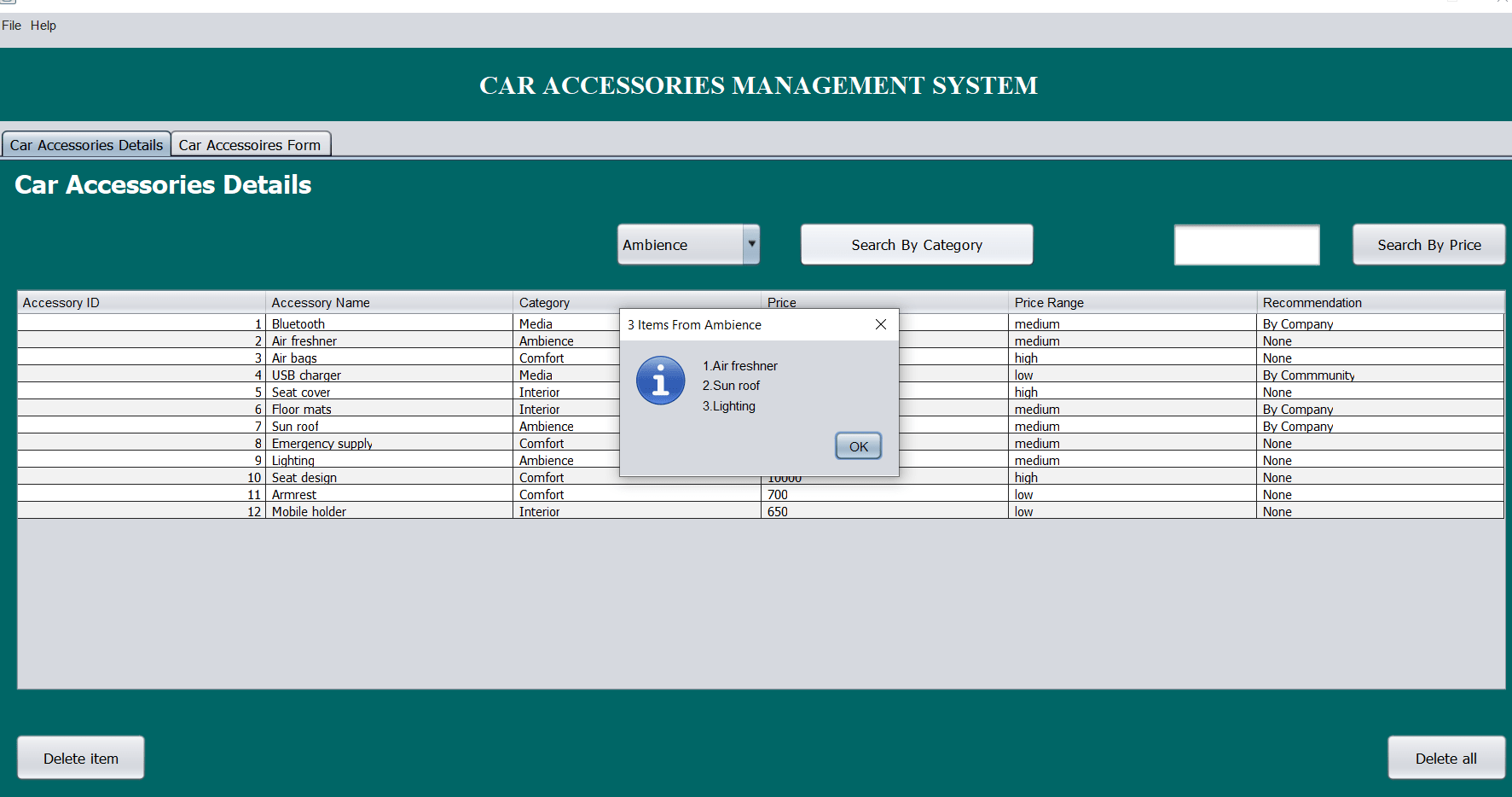
Task: Click the information icon in the dialog
Action: click(660, 381)
